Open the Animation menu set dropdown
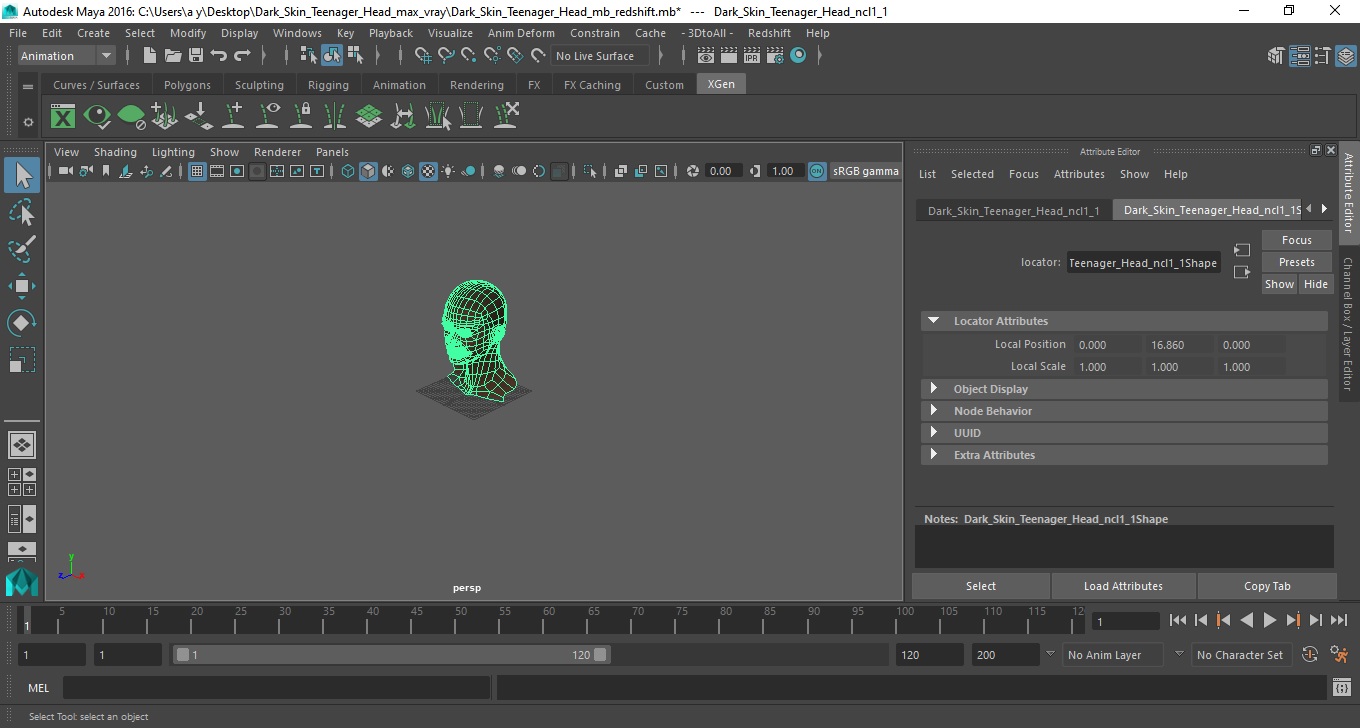Image resolution: width=1360 pixels, height=728 pixels. pos(67,56)
